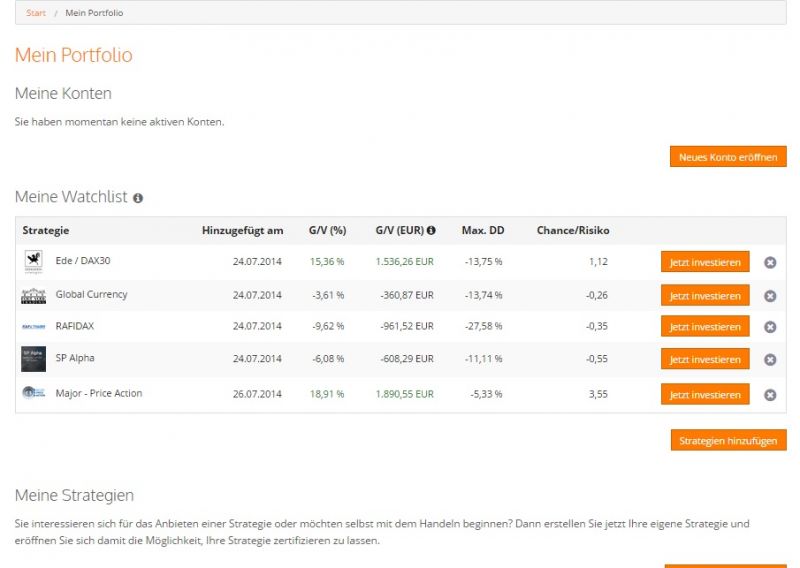Remove SP Alpha from the watchlist
The height and width of the screenshot is (568, 800).
click(770, 360)
